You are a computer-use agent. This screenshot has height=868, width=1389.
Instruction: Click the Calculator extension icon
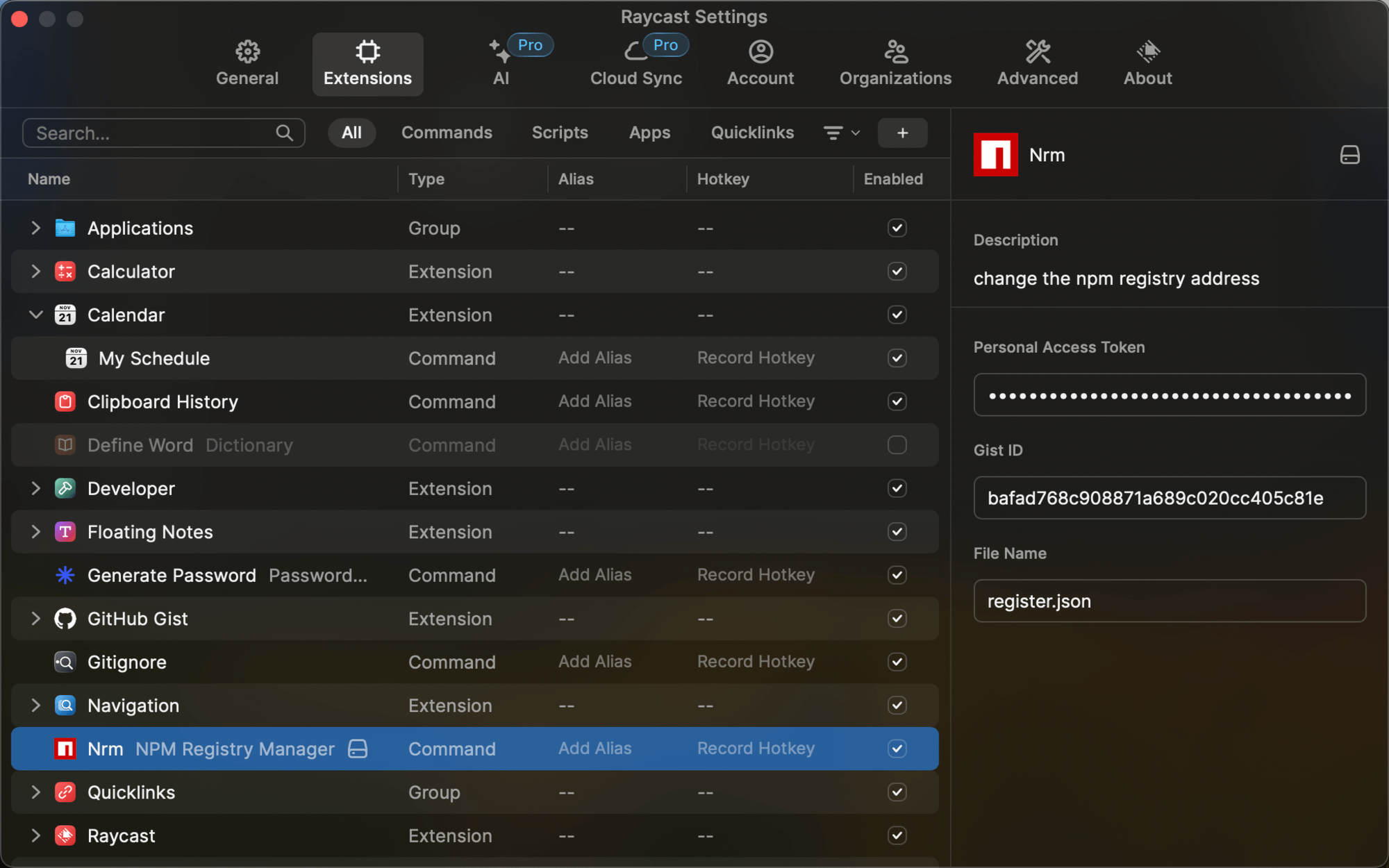(65, 272)
